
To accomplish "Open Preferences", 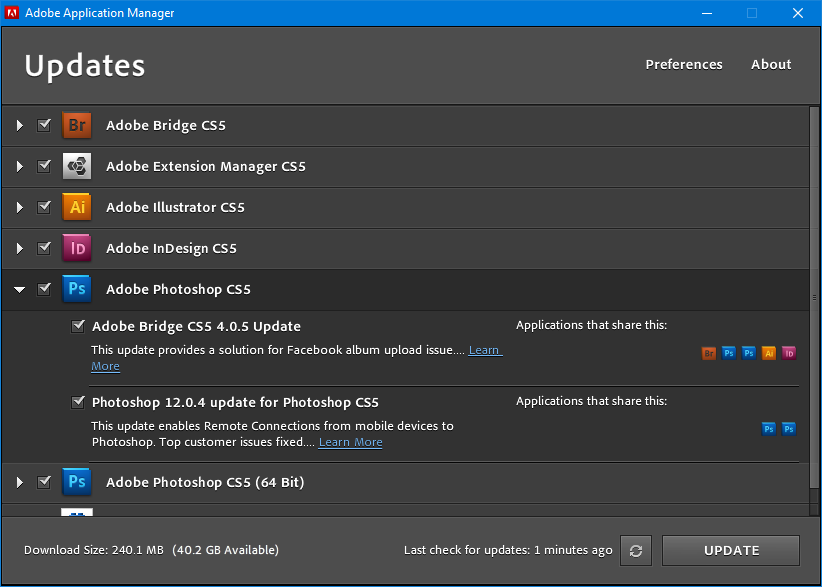I will (x=684, y=64).
